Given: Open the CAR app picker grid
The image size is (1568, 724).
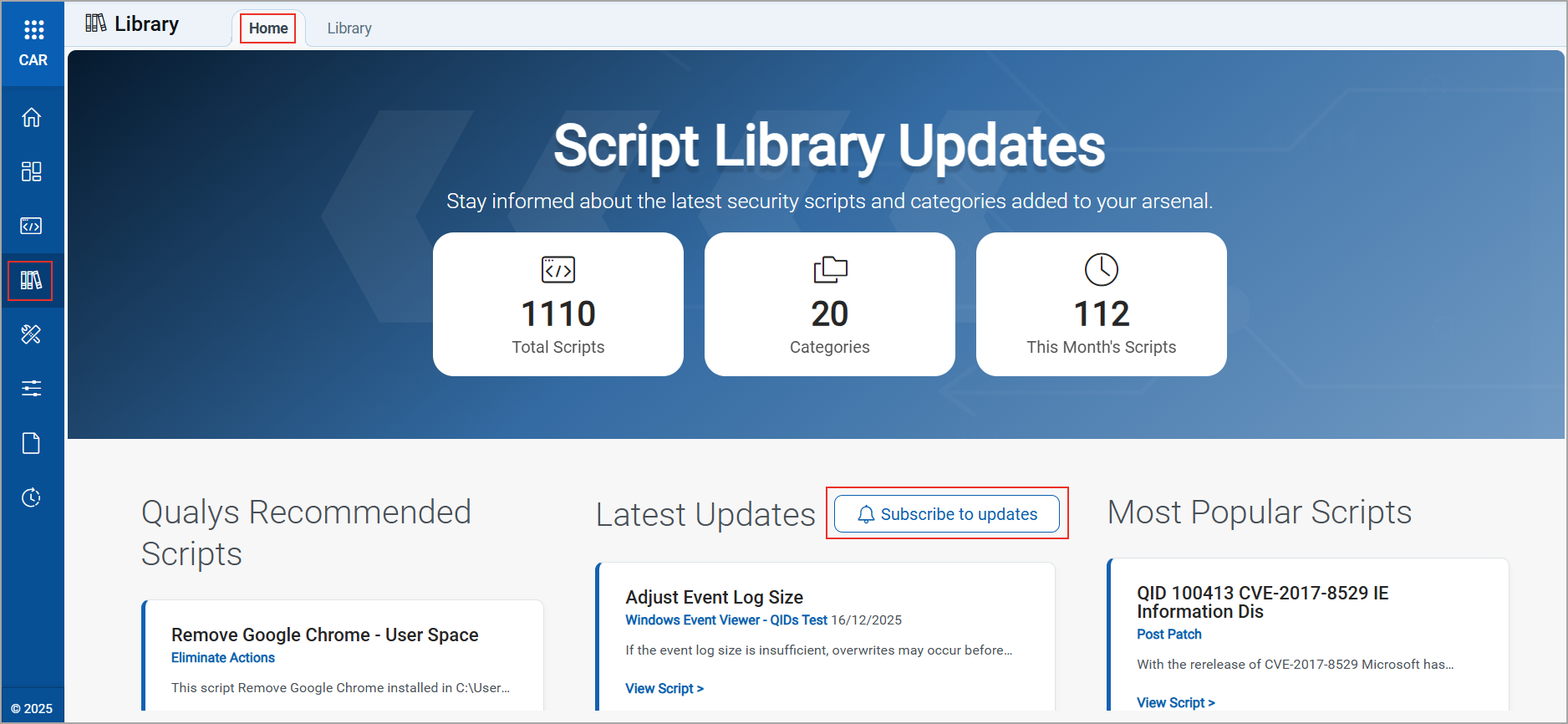Looking at the screenshot, I should coord(33,31).
